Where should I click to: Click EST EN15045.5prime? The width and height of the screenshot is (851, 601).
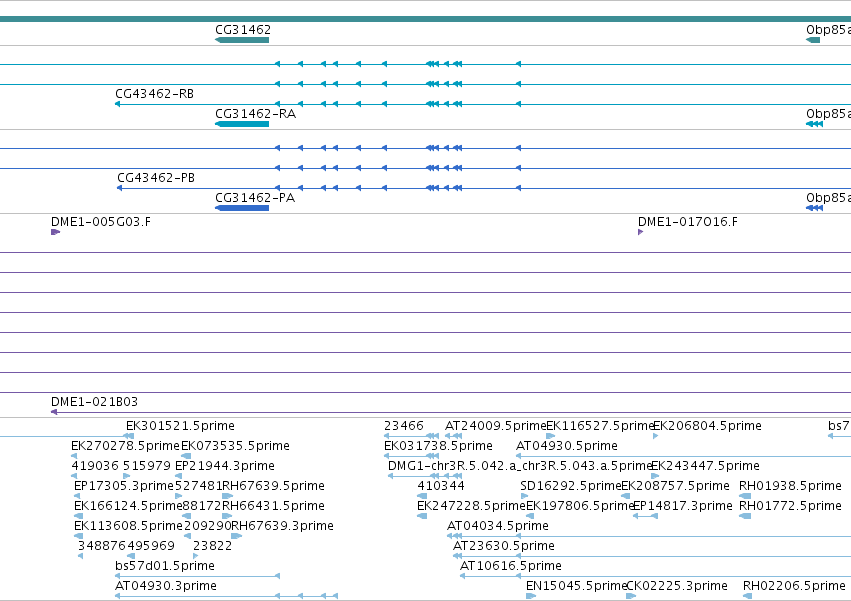576,586
